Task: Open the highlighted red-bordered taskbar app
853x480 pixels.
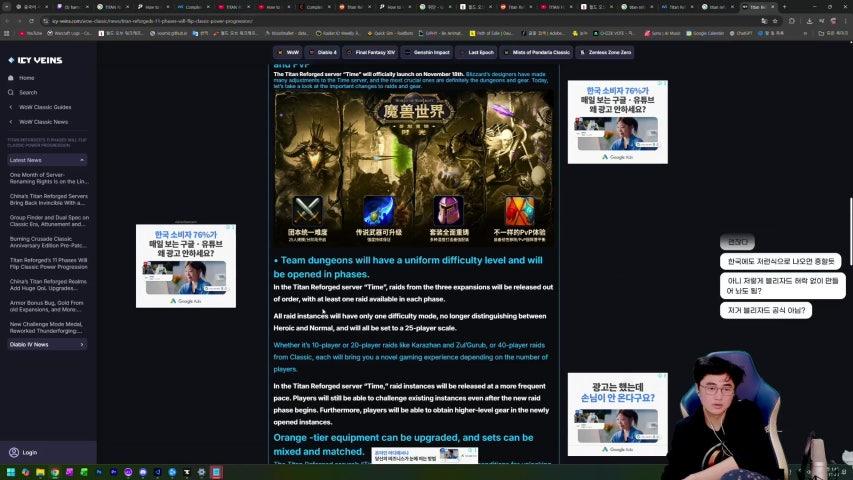Action: point(216,472)
